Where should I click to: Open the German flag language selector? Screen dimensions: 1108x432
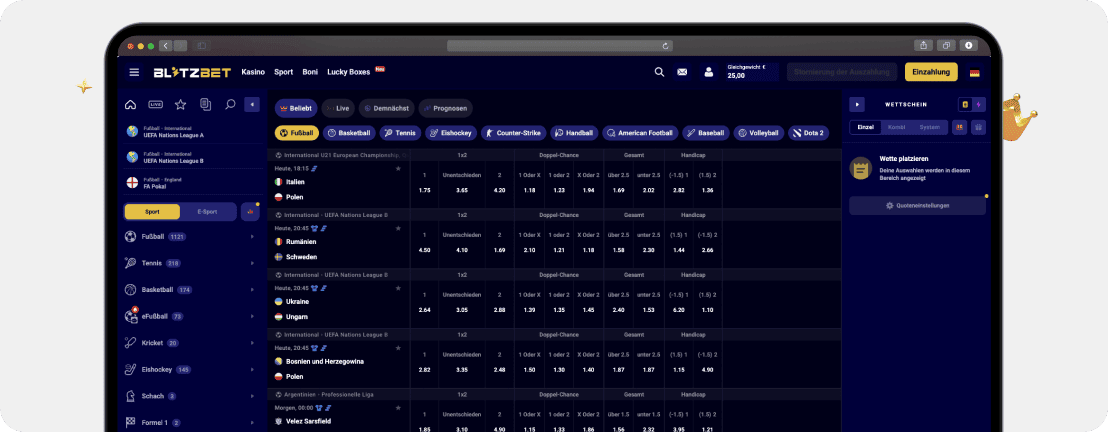[974, 73]
